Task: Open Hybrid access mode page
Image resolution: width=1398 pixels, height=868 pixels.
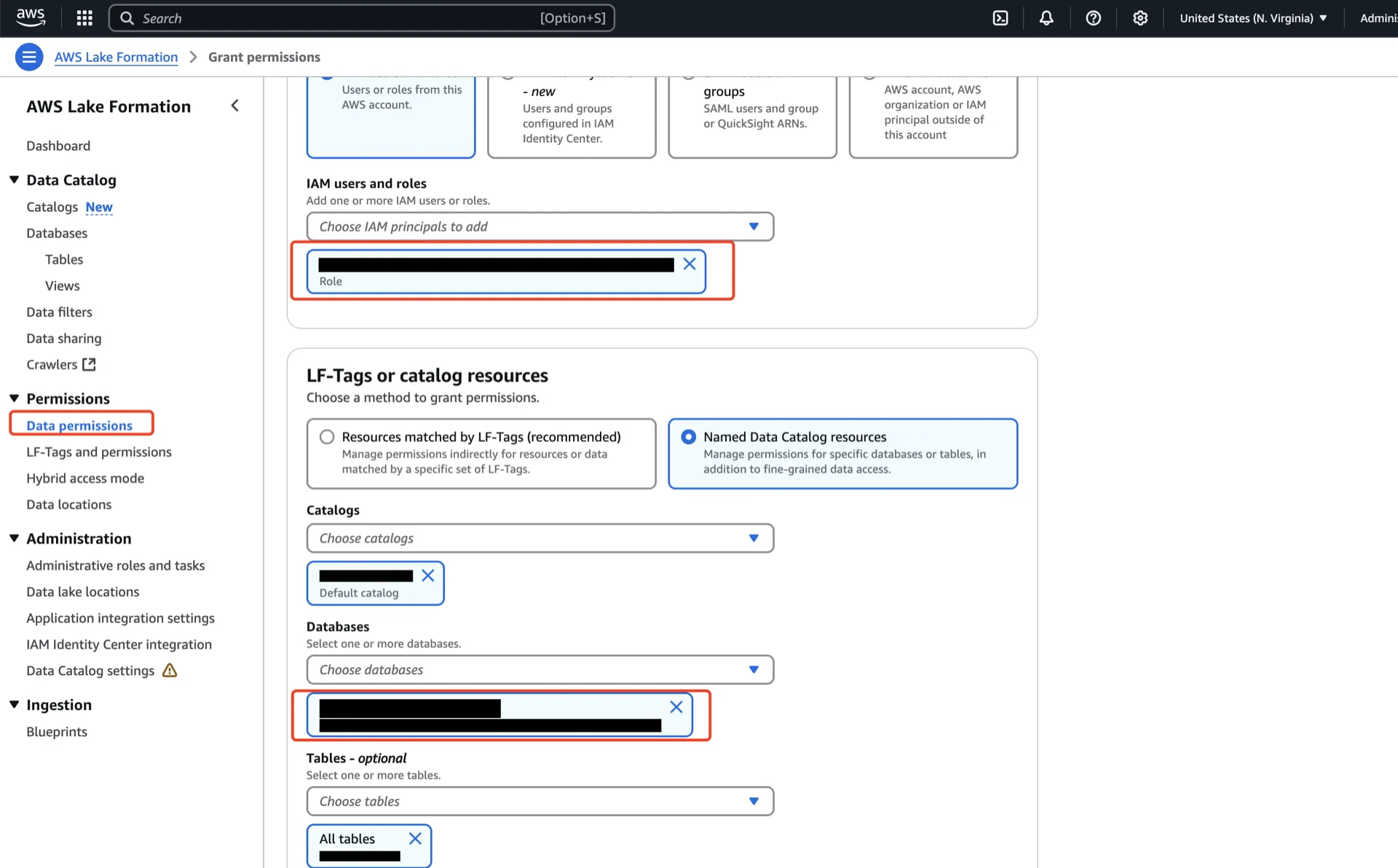Action: pyautogui.click(x=85, y=478)
